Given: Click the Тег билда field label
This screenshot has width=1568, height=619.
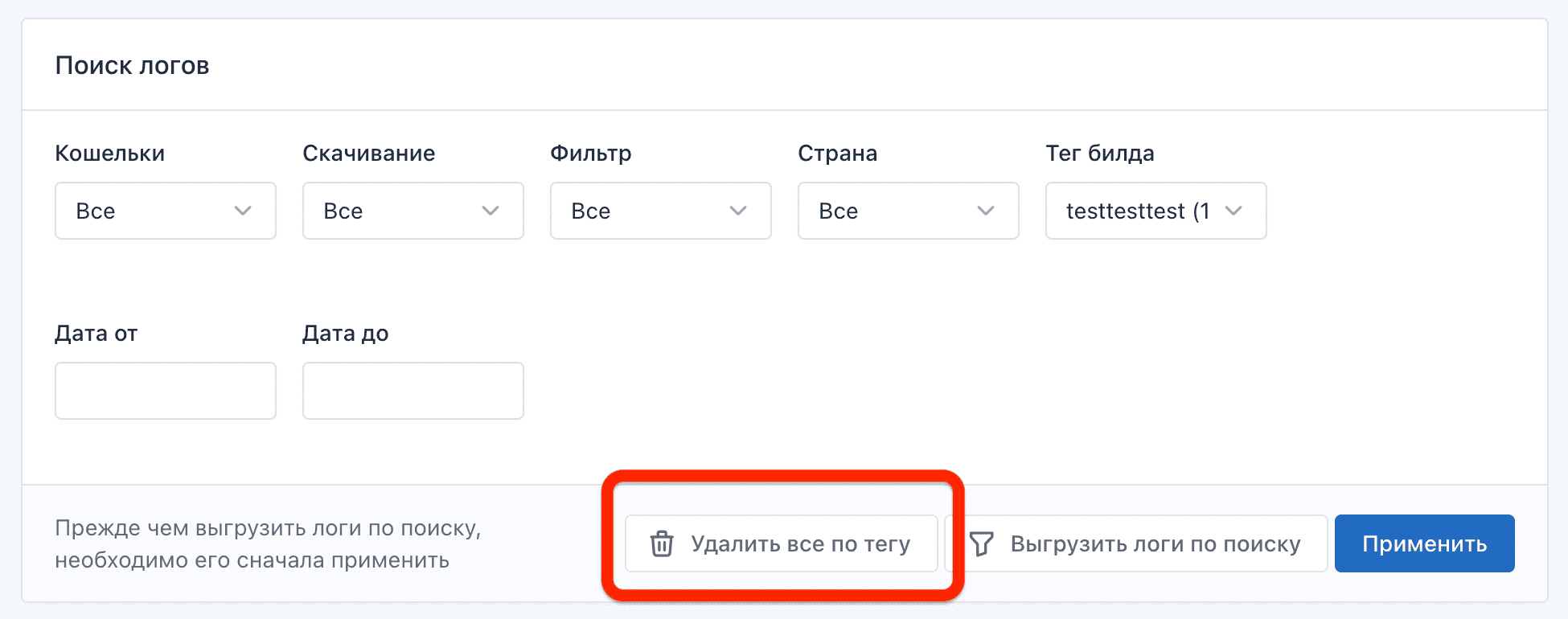Looking at the screenshot, I should click(x=1100, y=153).
